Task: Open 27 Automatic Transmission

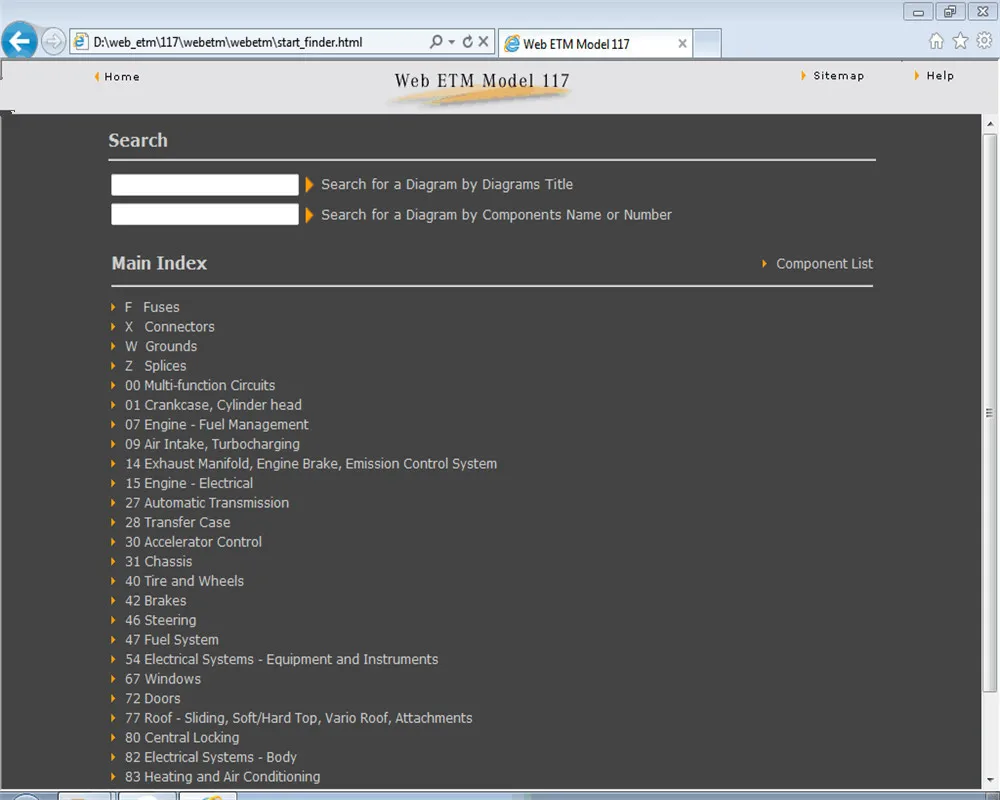Action: click(207, 503)
